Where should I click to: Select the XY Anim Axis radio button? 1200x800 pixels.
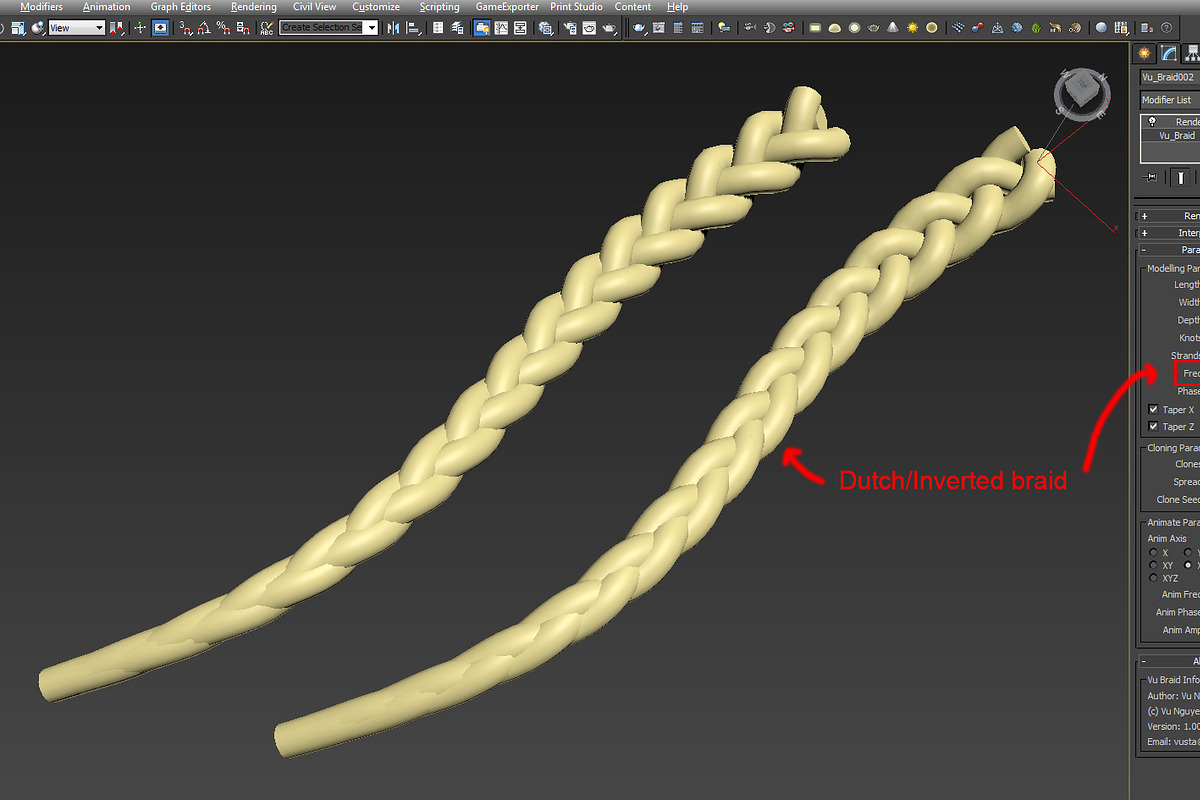tap(1153, 565)
